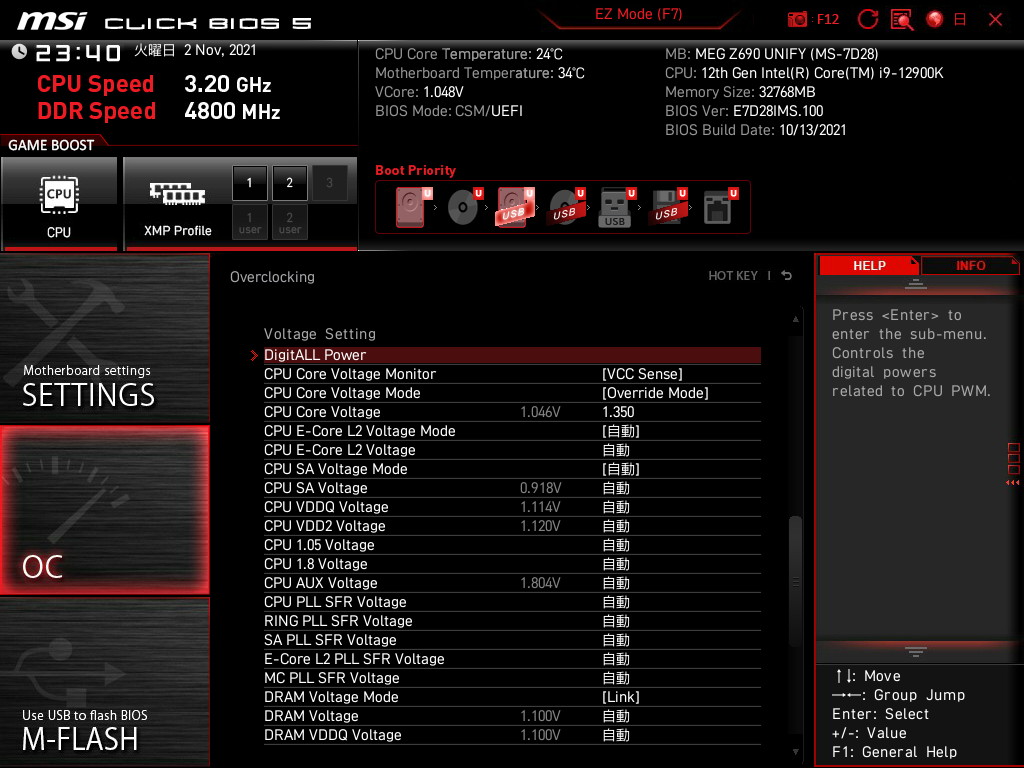This screenshot has height=768, width=1024.
Task: Collapse the help panel top grip handle
Action: click(916, 283)
